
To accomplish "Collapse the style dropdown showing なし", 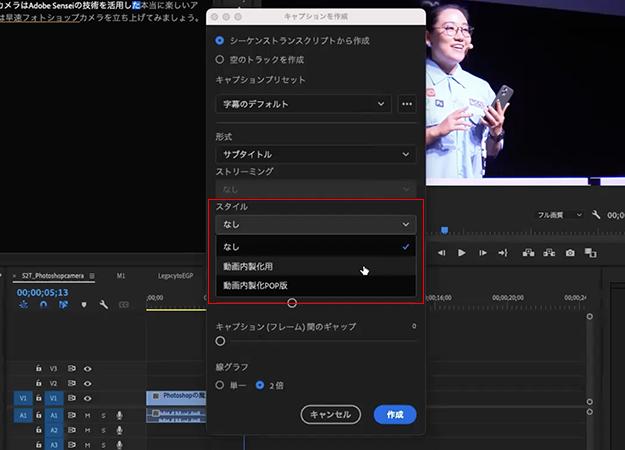I will 316,224.
